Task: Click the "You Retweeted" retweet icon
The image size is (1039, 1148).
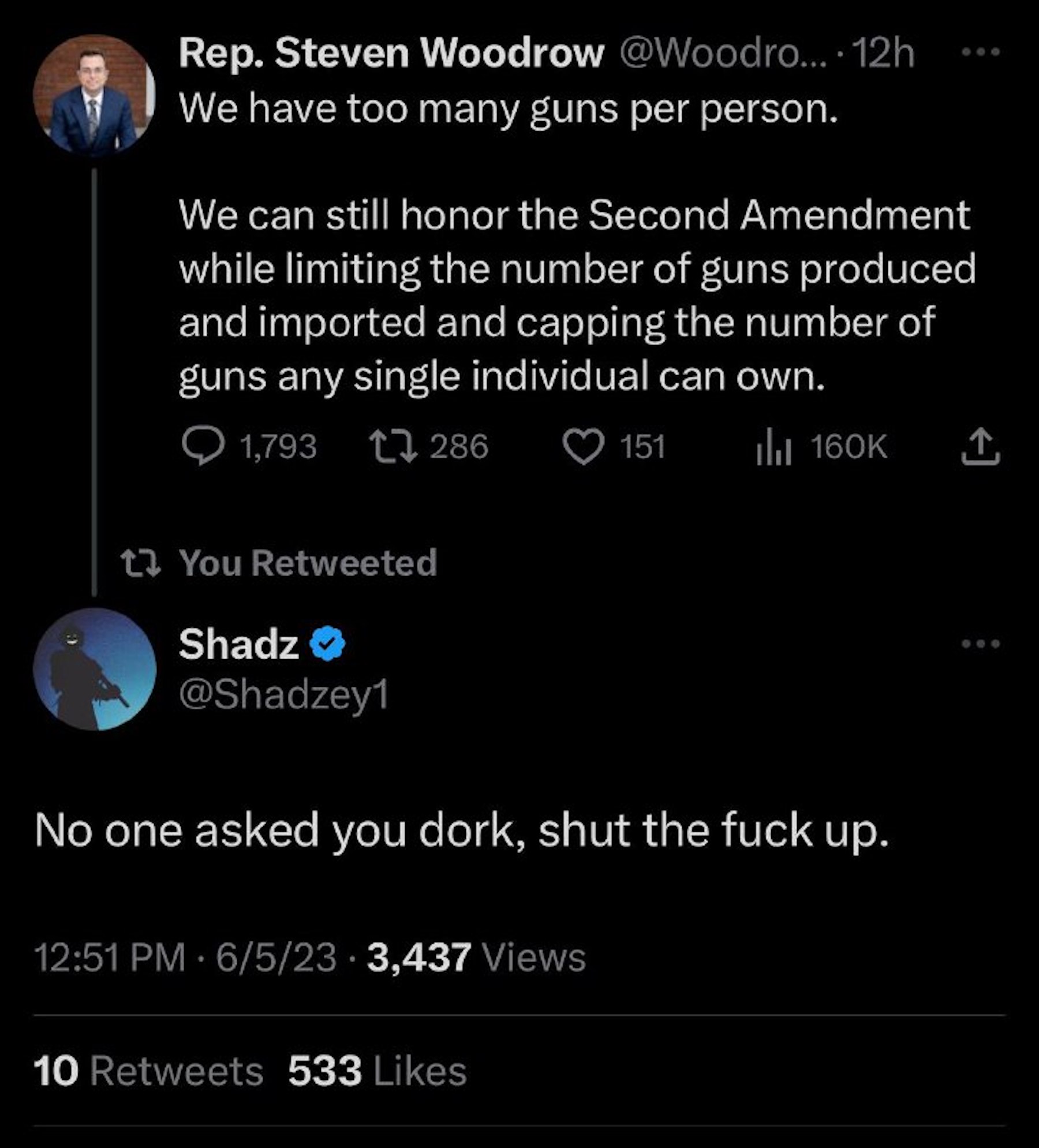Action: 140,563
